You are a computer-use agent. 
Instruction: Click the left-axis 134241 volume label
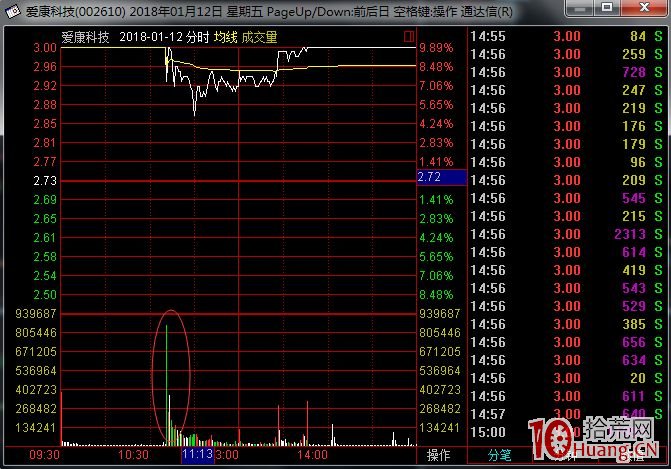[x=36, y=427]
